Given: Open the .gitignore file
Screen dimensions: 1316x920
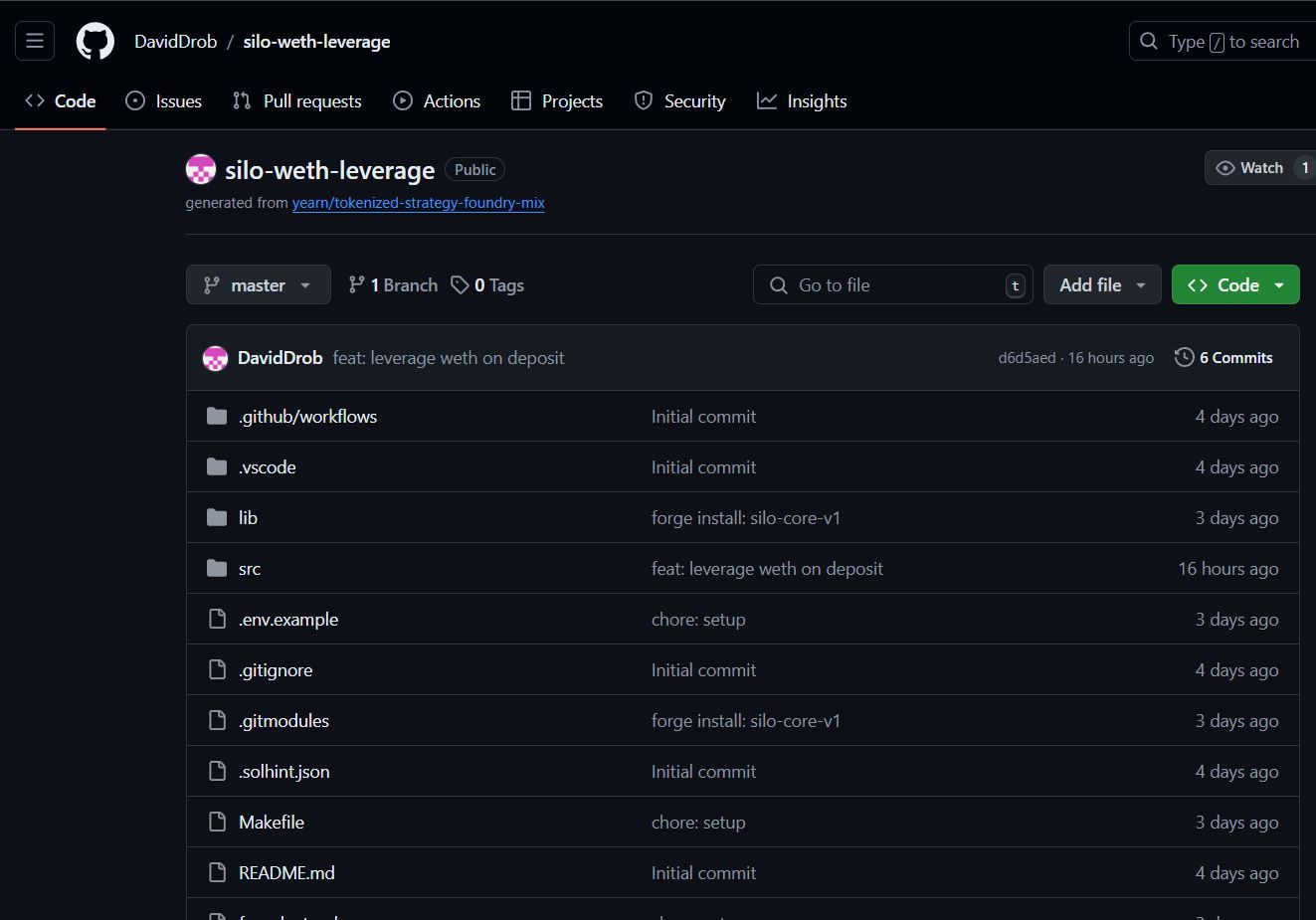Looking at the screenshot, I should point(276,669).
